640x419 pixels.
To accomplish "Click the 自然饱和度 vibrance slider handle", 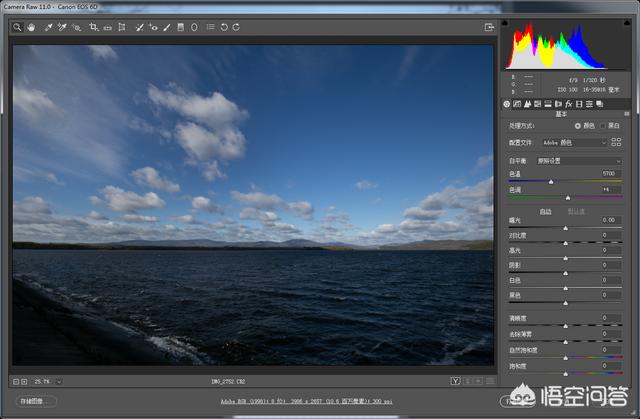I will point(566,358).
